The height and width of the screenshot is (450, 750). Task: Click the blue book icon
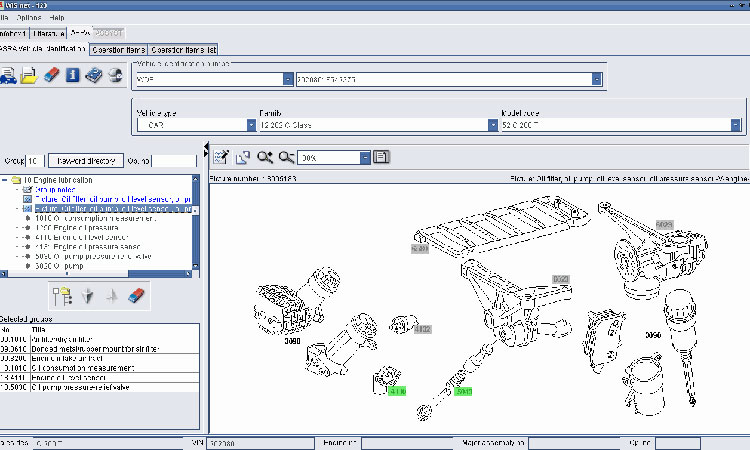(94, 75)
